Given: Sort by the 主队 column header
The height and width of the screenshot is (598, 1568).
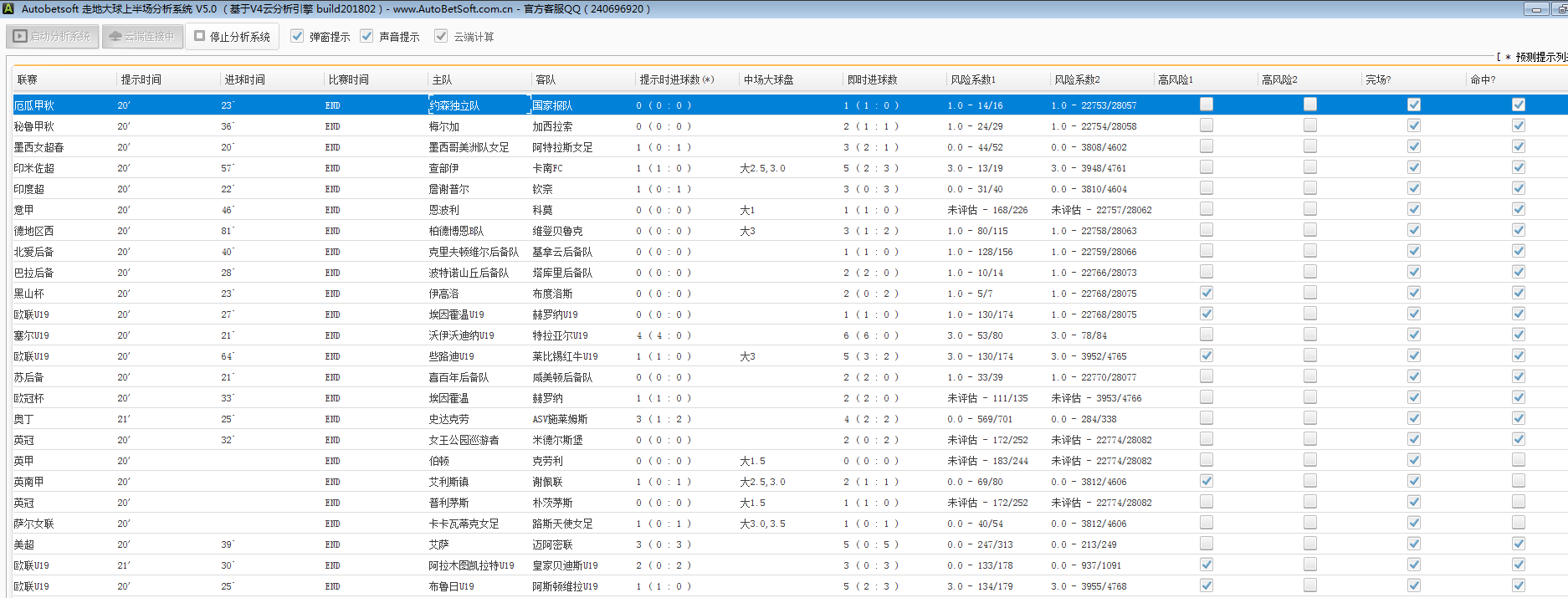Looking at the screenshot, I should tap(442, 79).
